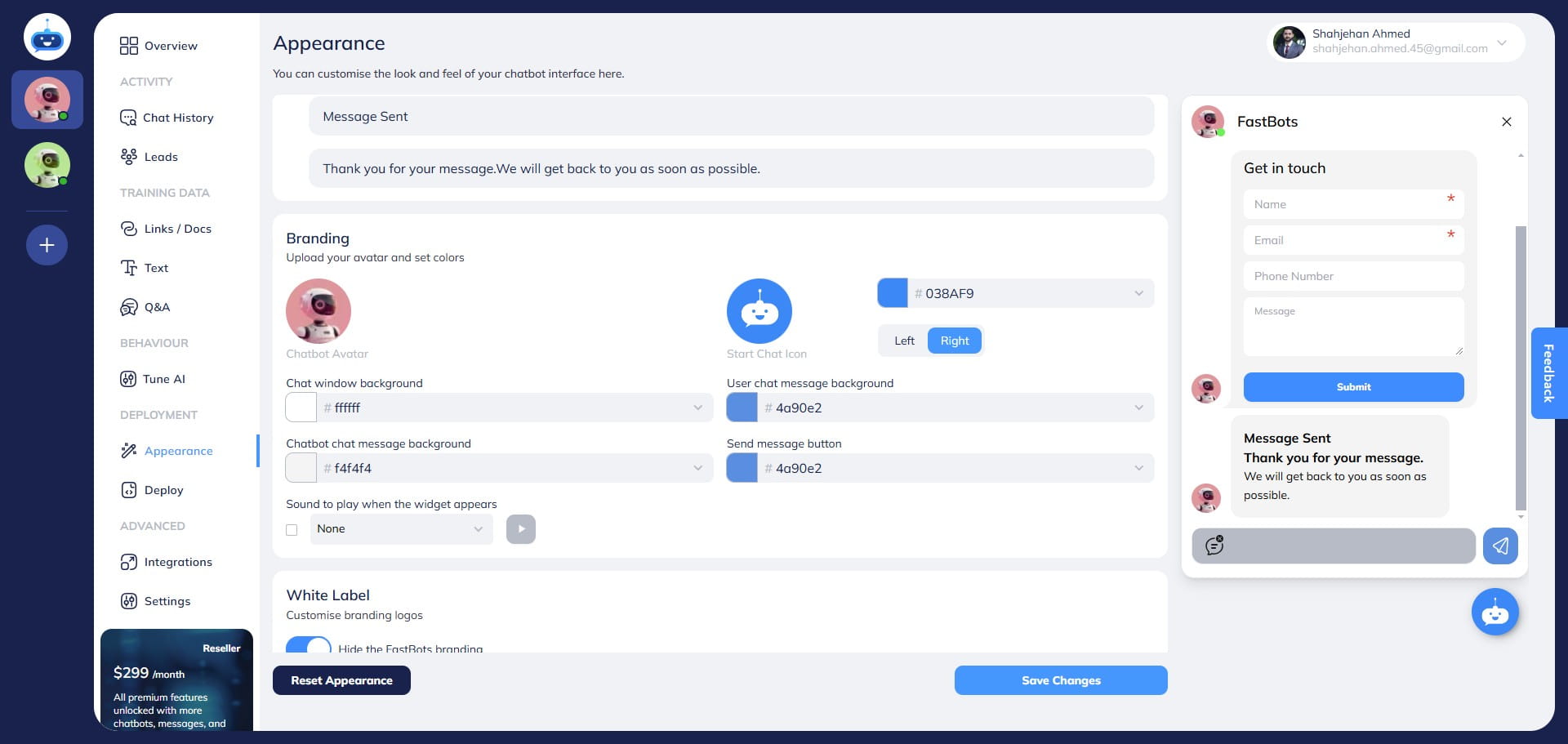Select the Leads section
Image resolution: width=1568 pixels, height=744 pixels.
[161, 157]
